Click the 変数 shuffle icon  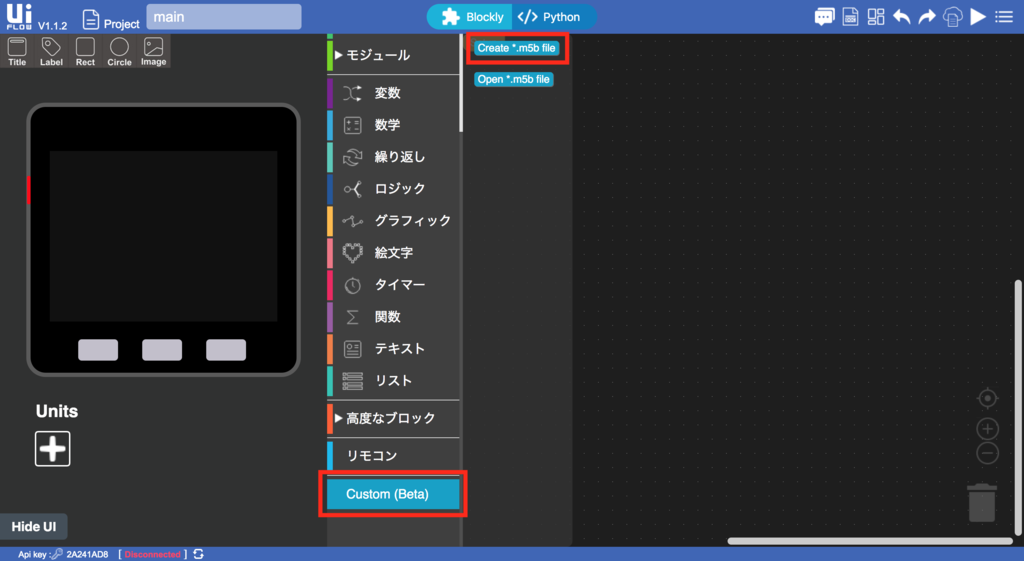click(x=353, y=93)
